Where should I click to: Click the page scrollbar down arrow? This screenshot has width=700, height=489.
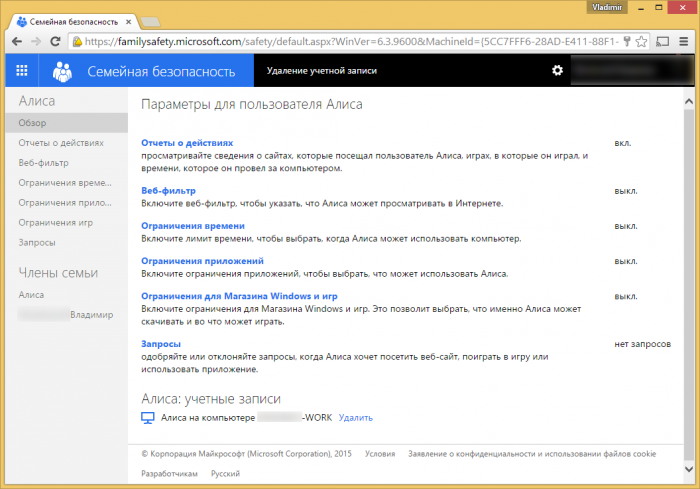click(x=688, y=469)
